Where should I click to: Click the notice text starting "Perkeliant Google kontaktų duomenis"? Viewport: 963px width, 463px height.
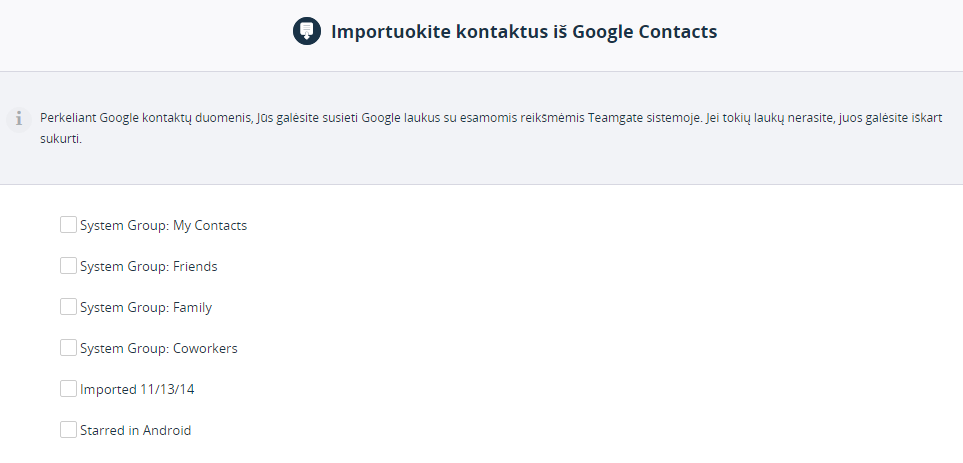point(491,128)
